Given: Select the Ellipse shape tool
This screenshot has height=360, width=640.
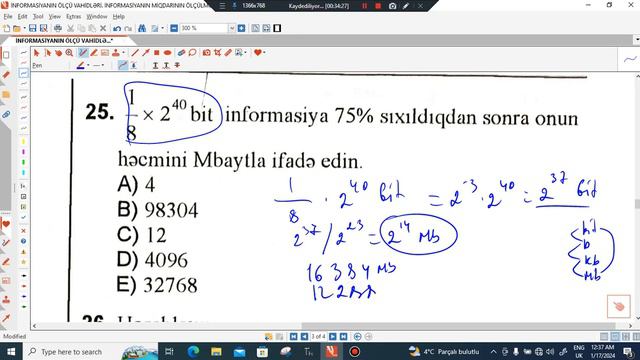Looking at the screenshot, I should tap(167, 53).
